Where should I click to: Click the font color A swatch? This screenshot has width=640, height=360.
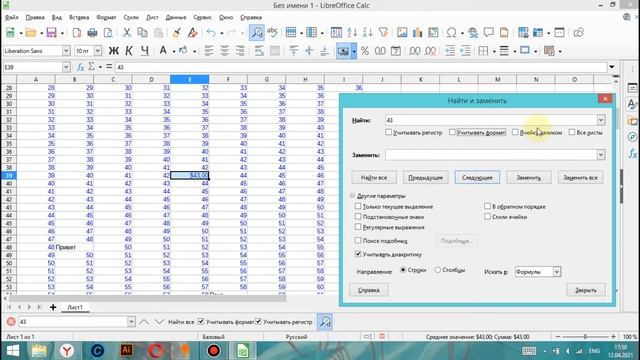[x=163, y=51]
